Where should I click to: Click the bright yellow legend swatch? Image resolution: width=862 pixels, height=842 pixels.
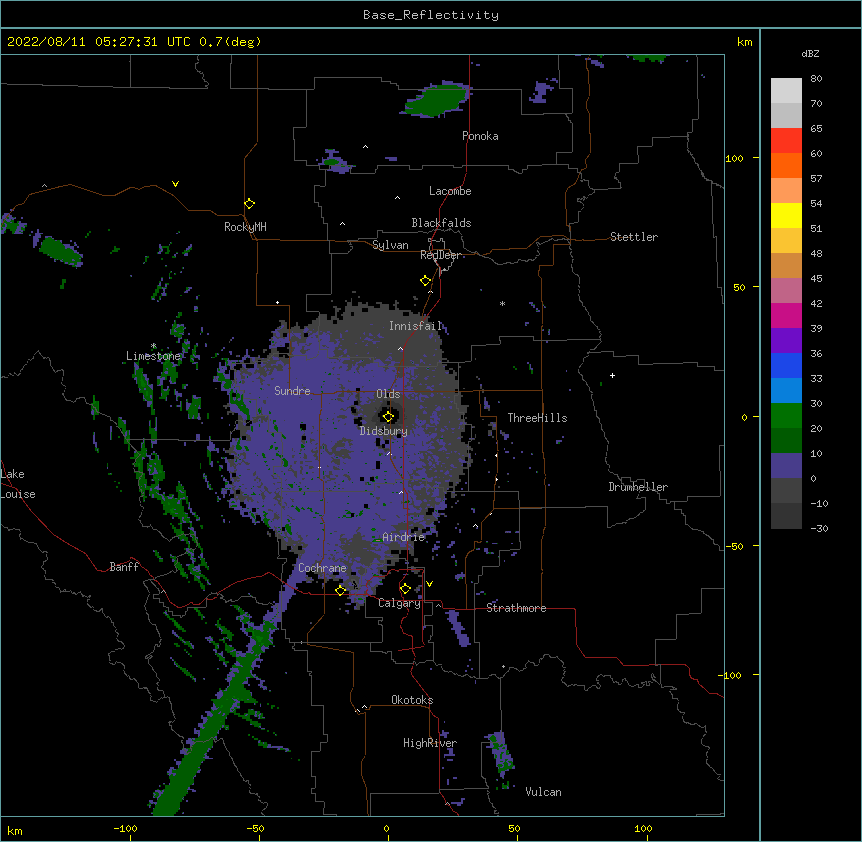(786, 215)
